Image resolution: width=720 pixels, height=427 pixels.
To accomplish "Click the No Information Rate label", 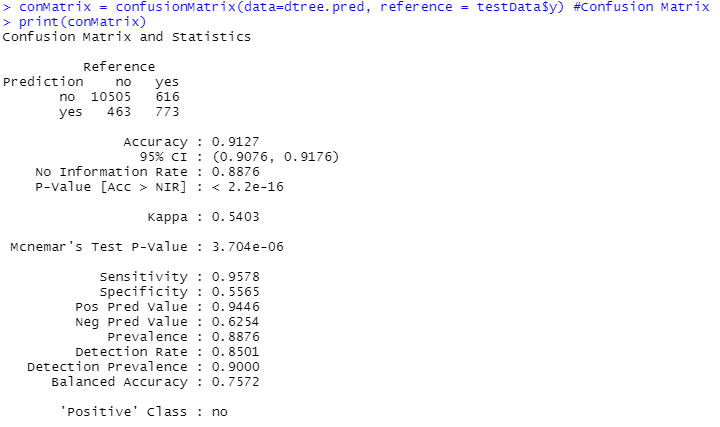I will pyautogui.click(x=111, y=171).
